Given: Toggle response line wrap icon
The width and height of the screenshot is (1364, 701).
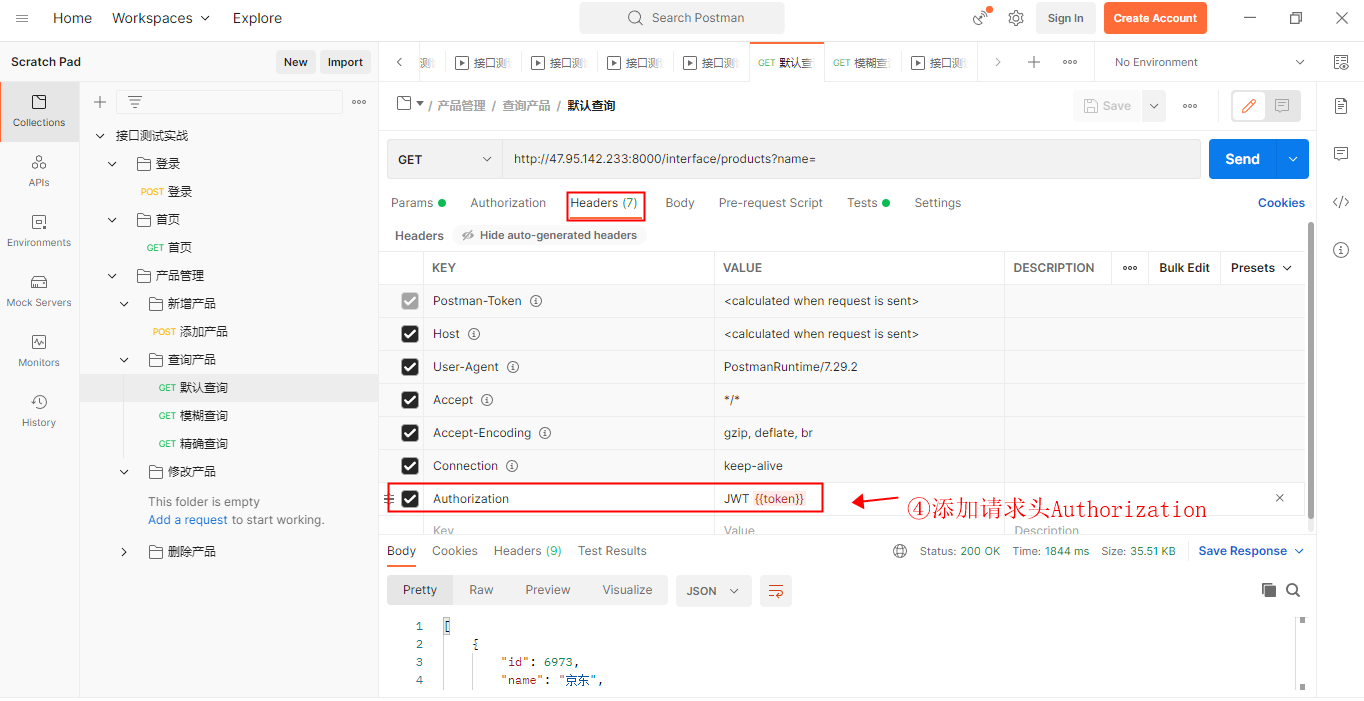Looking at the screenshot, I should [776, 591].
